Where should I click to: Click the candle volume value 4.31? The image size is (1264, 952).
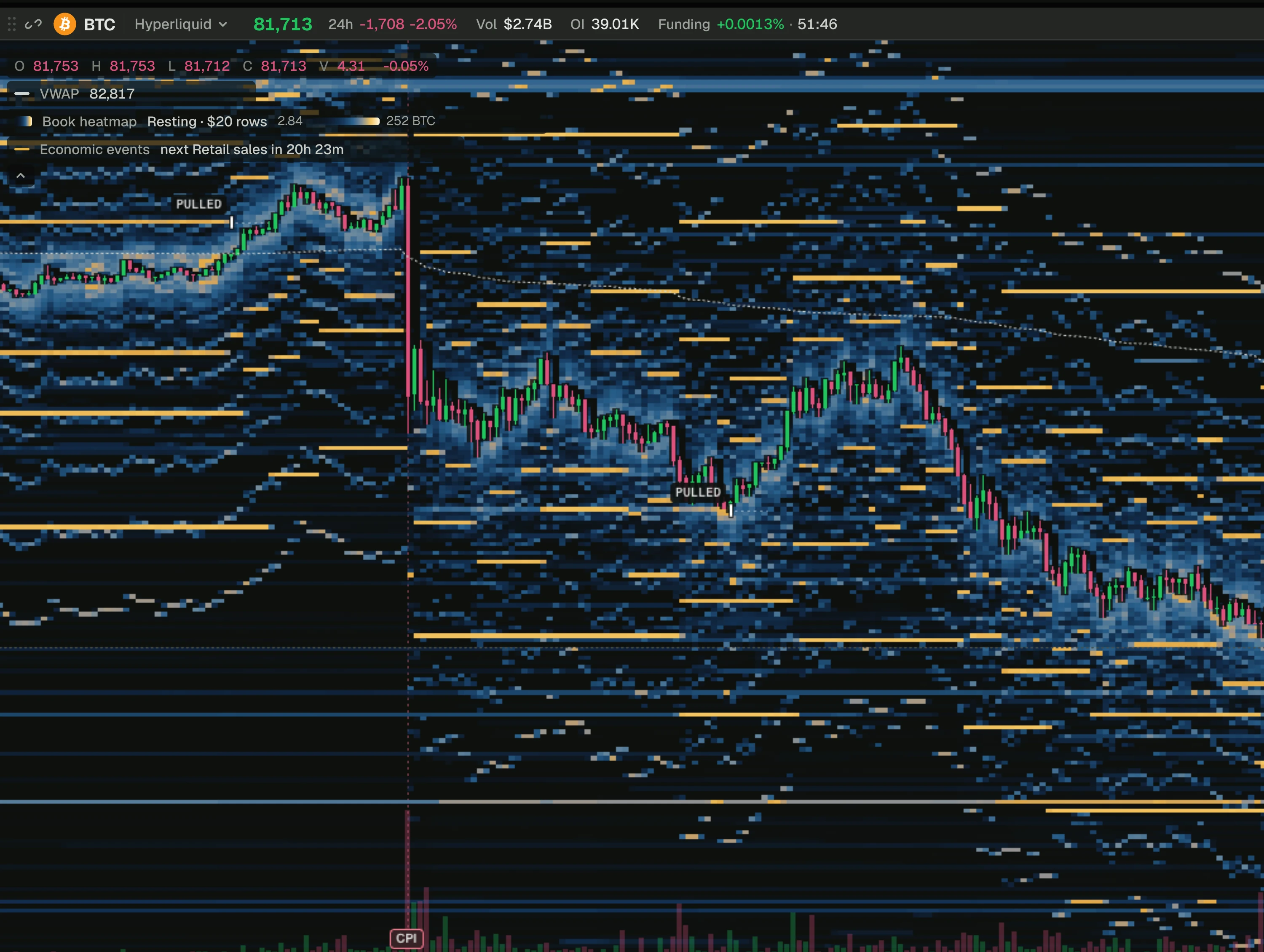351,66
